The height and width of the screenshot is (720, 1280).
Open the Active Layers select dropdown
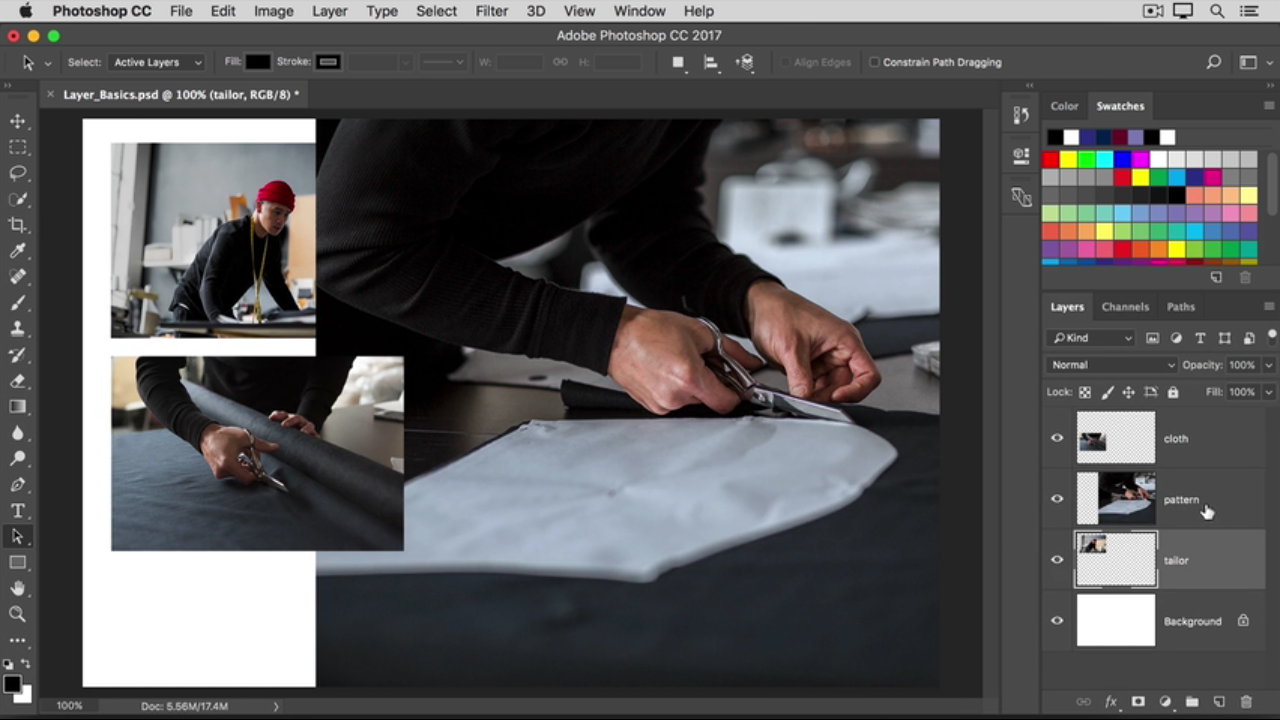(x=157, y=62)
